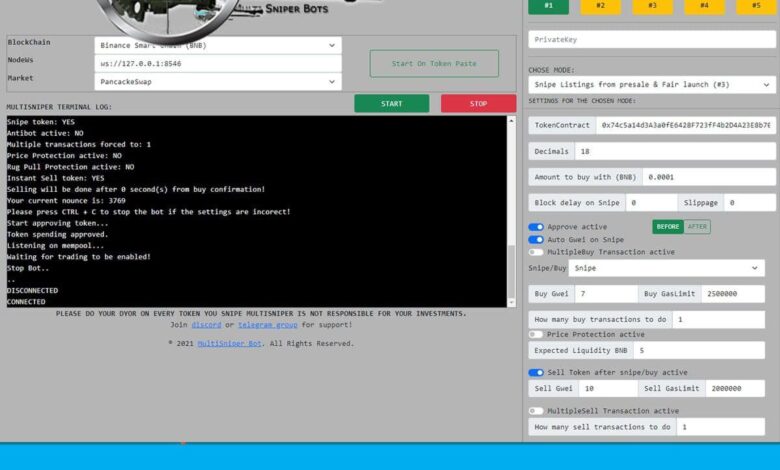Toggle the Approve active switch
The width and height of the screenshot is (780, 470).
(536, 227)
